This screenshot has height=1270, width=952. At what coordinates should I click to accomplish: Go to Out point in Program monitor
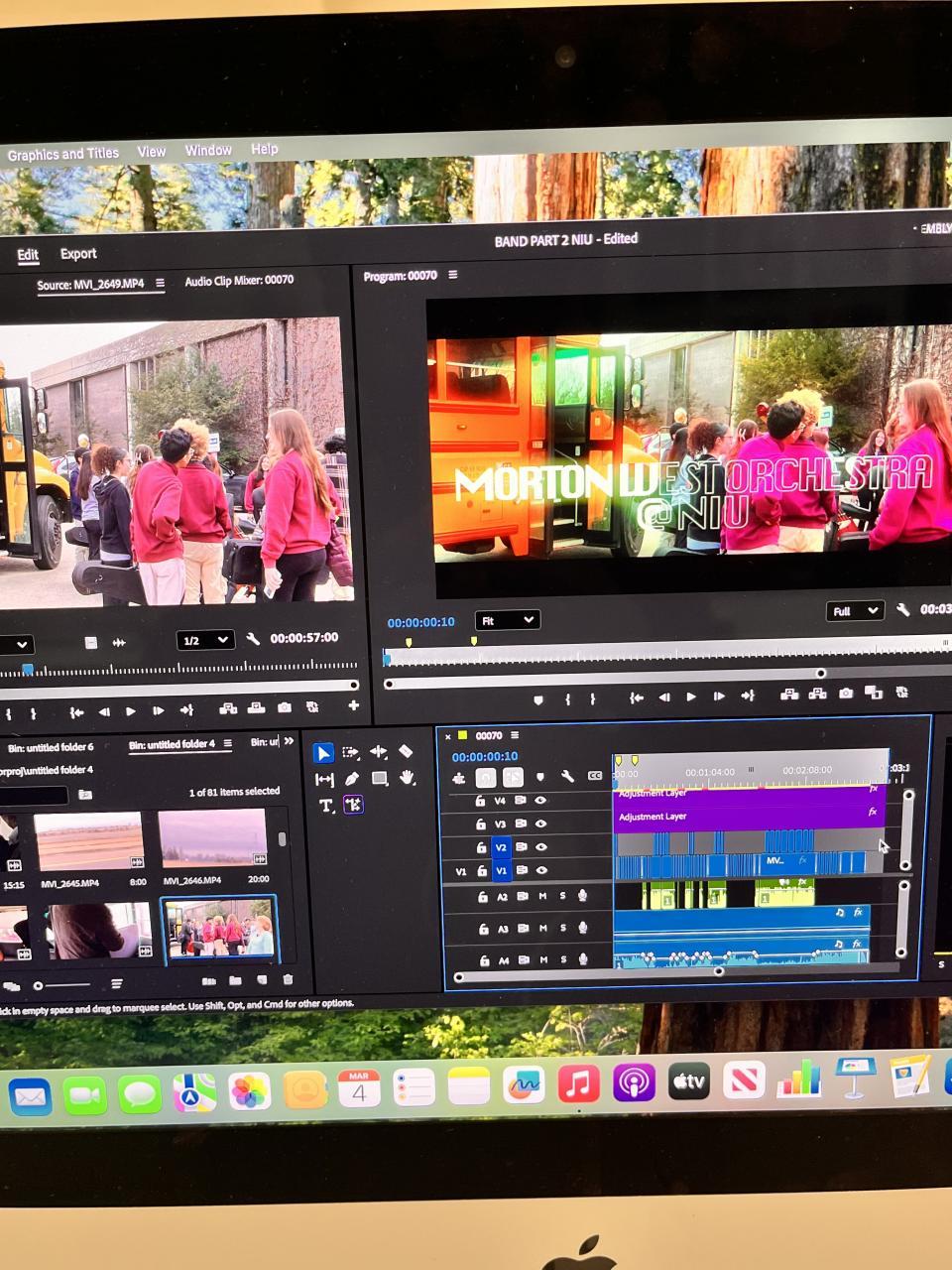point(747,697)
